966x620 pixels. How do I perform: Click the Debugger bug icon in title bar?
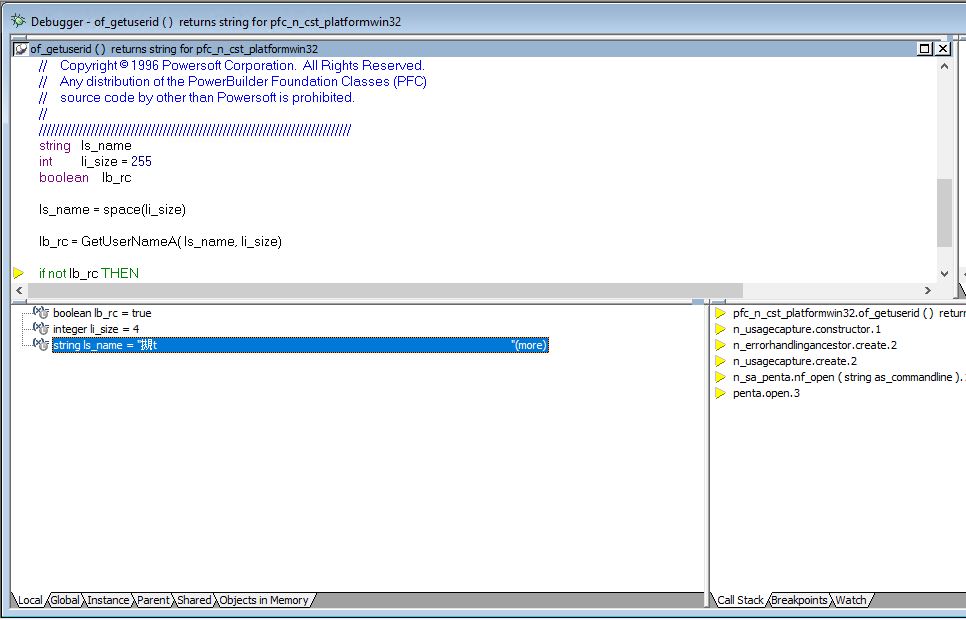(17, 20)
